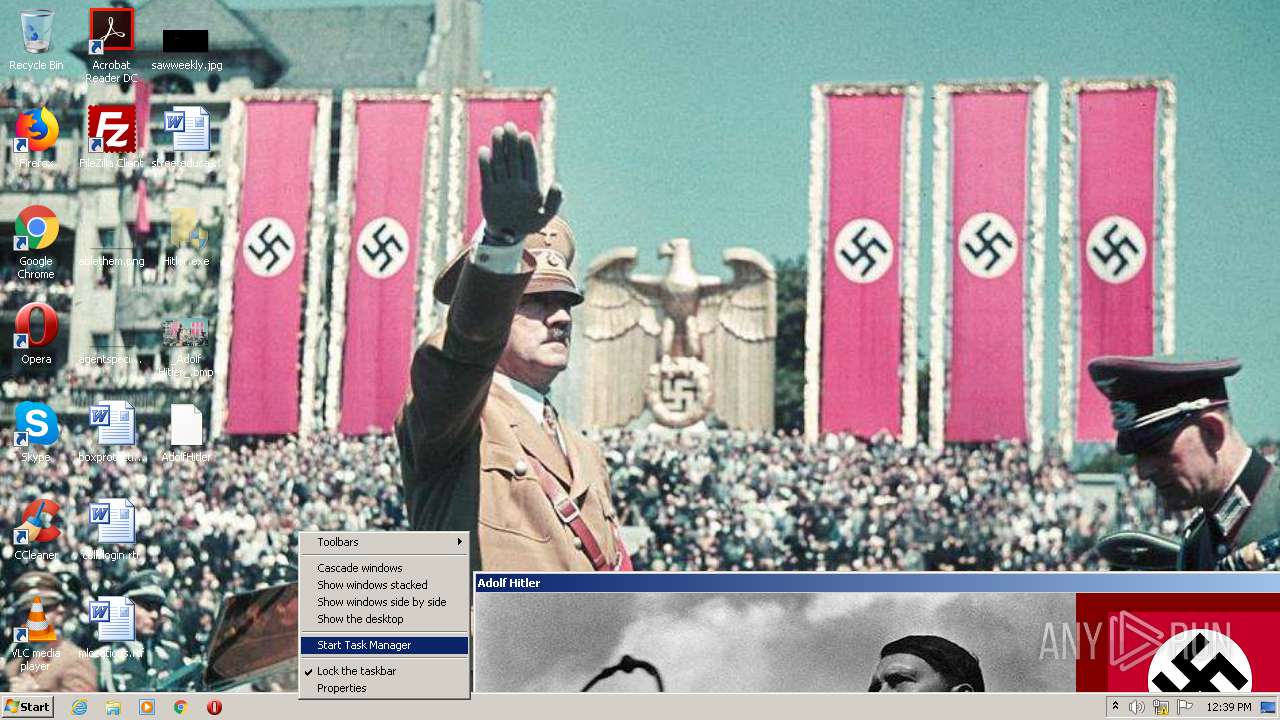1280x720 pixels.
Task: Open the Start menu button
Action: (x=28, y=707)
